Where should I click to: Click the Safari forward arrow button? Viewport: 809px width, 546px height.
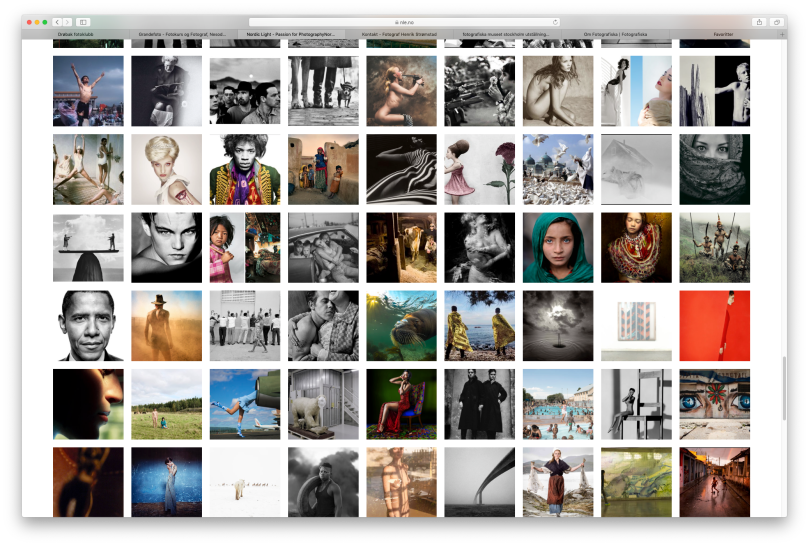[x=66, y=22]
